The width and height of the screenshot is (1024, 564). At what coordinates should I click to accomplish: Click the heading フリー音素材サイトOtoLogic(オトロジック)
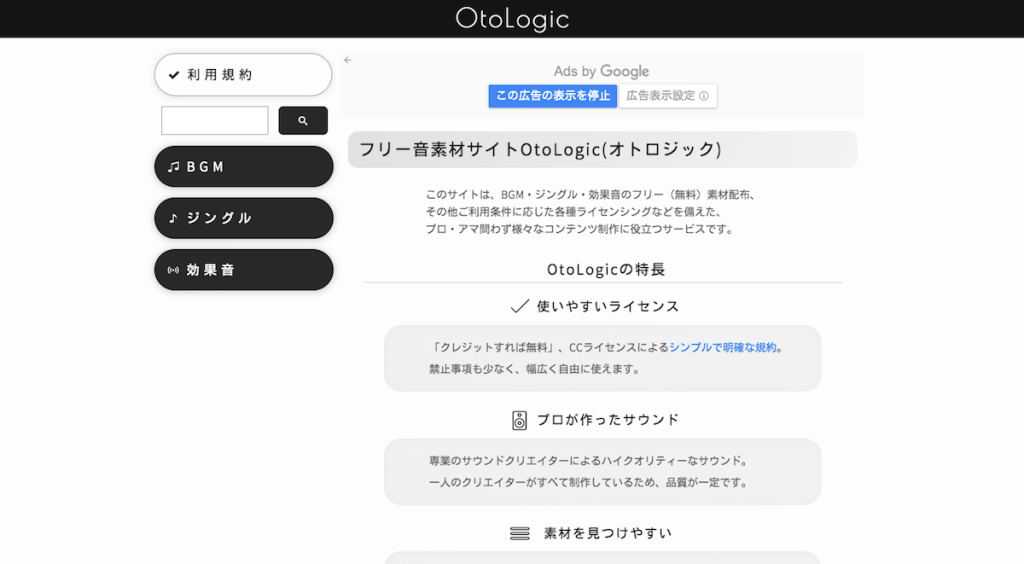[541, 149]
